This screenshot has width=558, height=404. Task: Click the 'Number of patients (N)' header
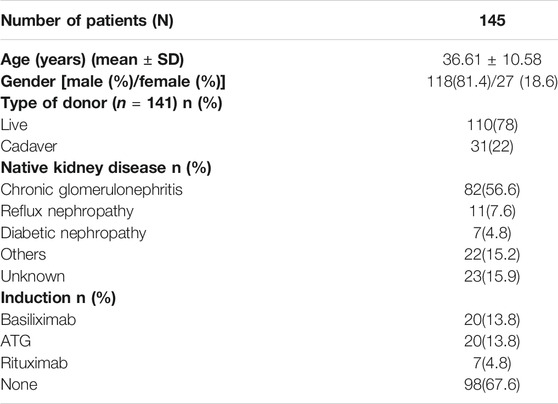coord(87,21)
